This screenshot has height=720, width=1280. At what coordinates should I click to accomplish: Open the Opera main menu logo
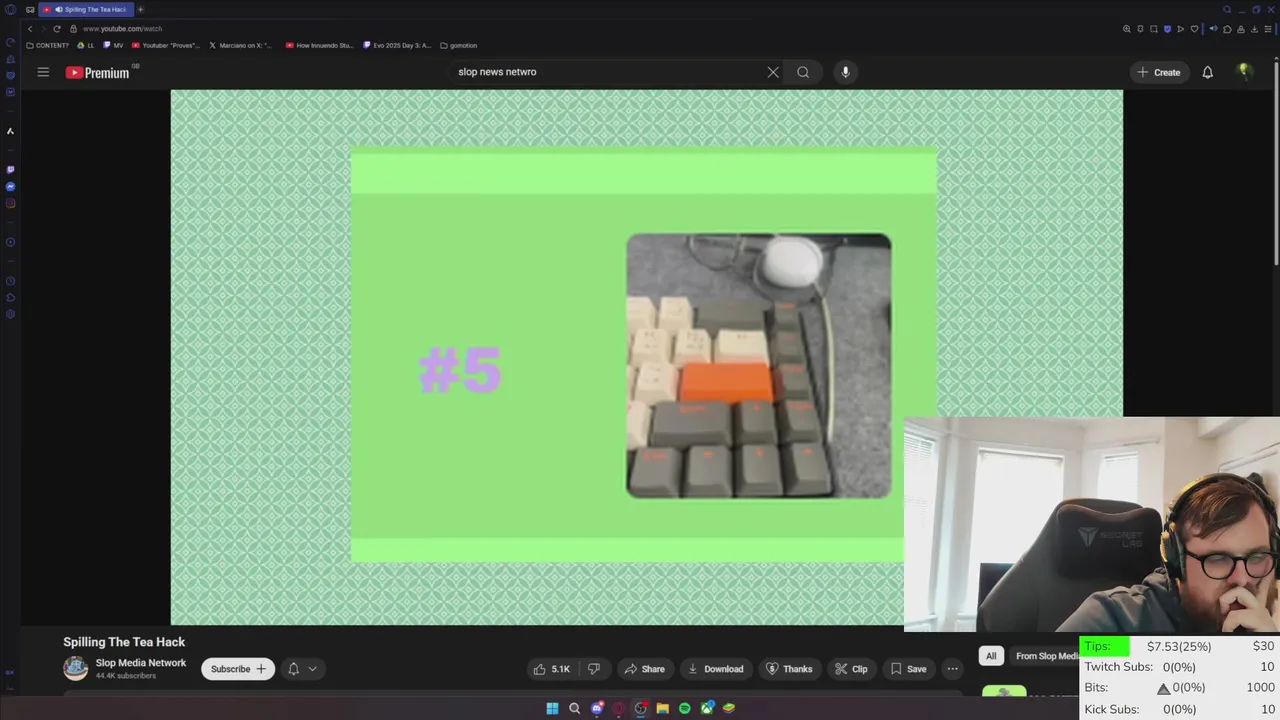click(x=9, y=9)
